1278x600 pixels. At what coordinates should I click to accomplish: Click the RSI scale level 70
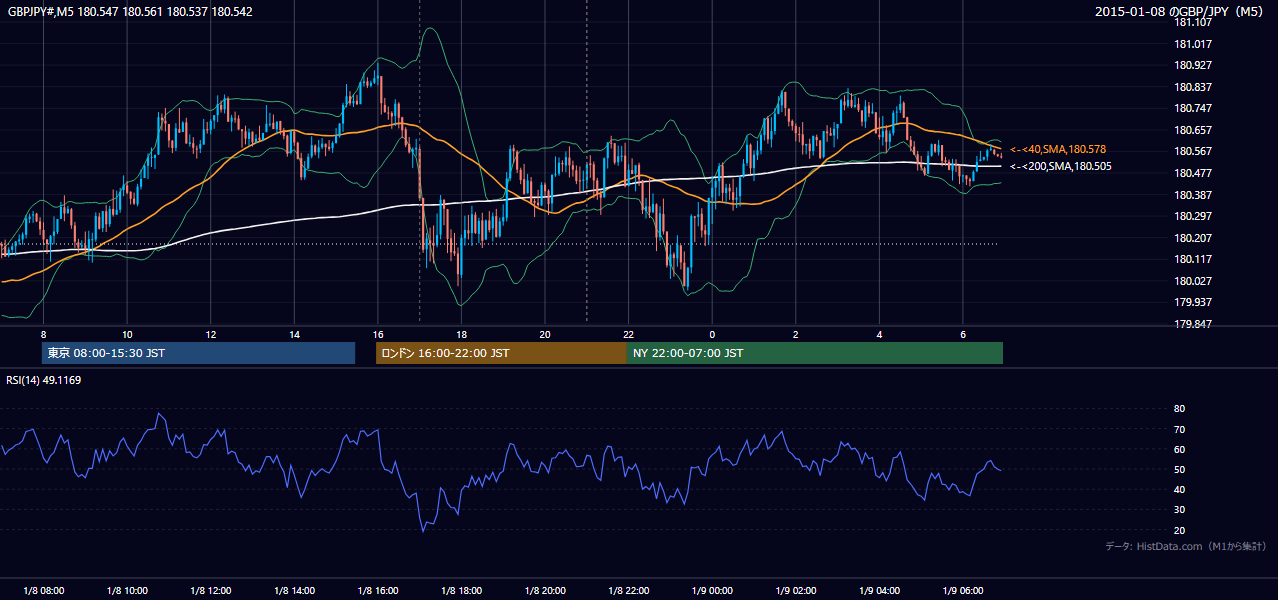tap(1179, 429)
